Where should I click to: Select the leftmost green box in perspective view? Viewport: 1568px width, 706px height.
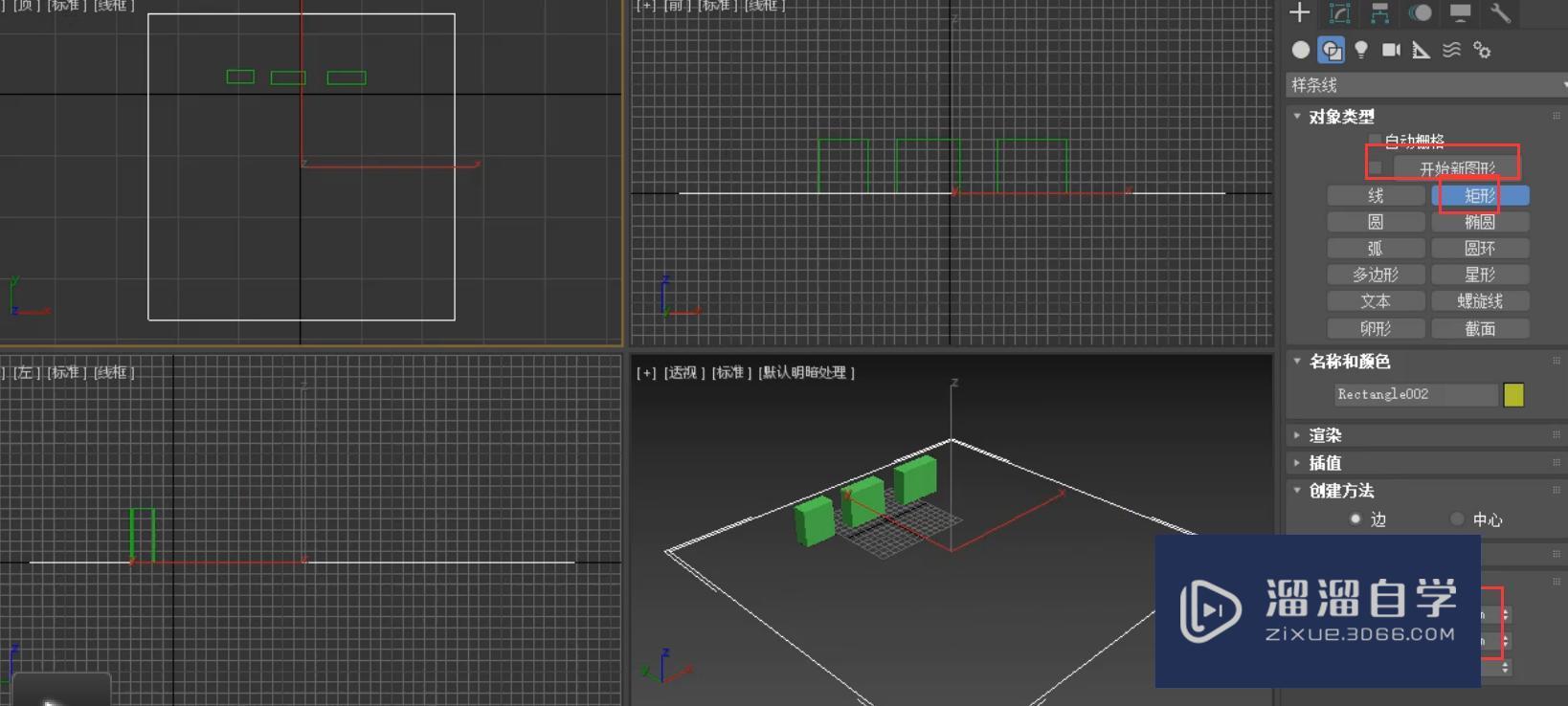(x=815, y=521)
